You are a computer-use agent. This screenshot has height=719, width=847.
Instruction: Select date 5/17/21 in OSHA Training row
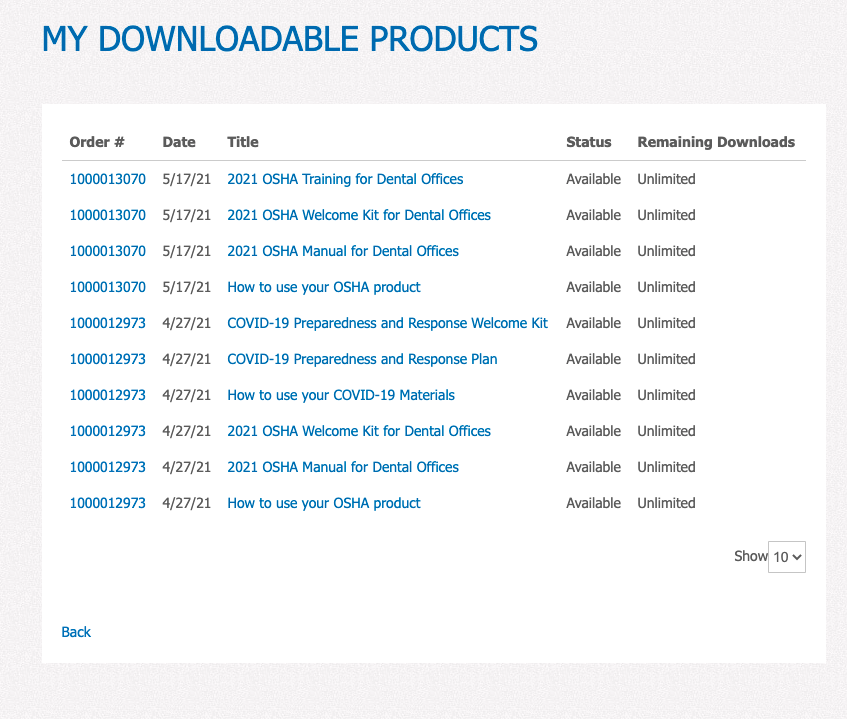(x=186, y=179)
